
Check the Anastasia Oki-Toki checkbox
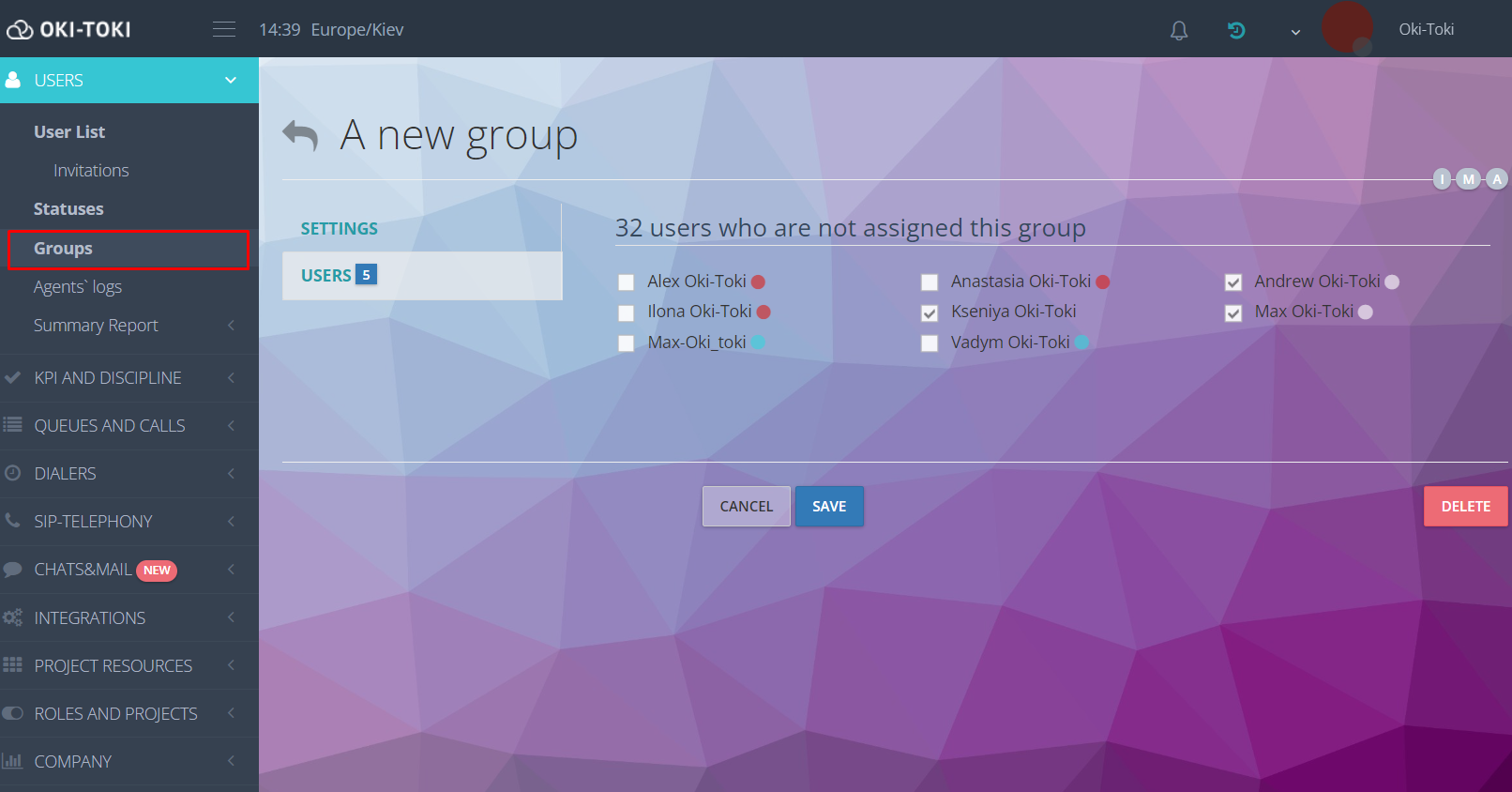point(930,282)
